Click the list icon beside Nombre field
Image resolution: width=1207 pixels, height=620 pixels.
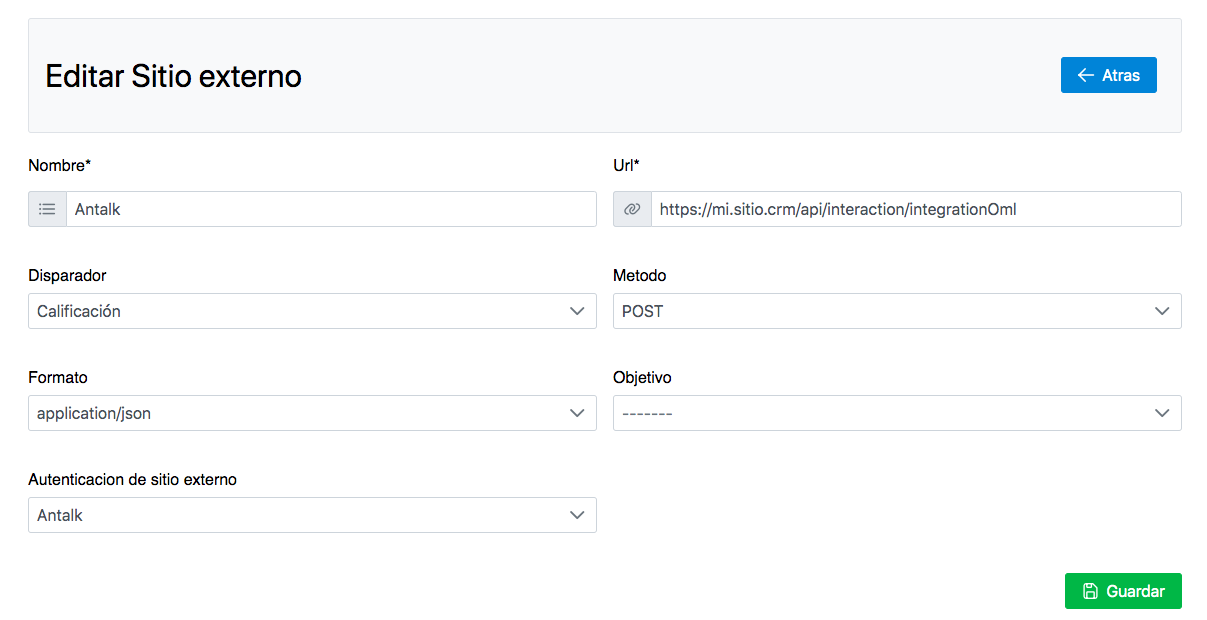click(47, 209)
